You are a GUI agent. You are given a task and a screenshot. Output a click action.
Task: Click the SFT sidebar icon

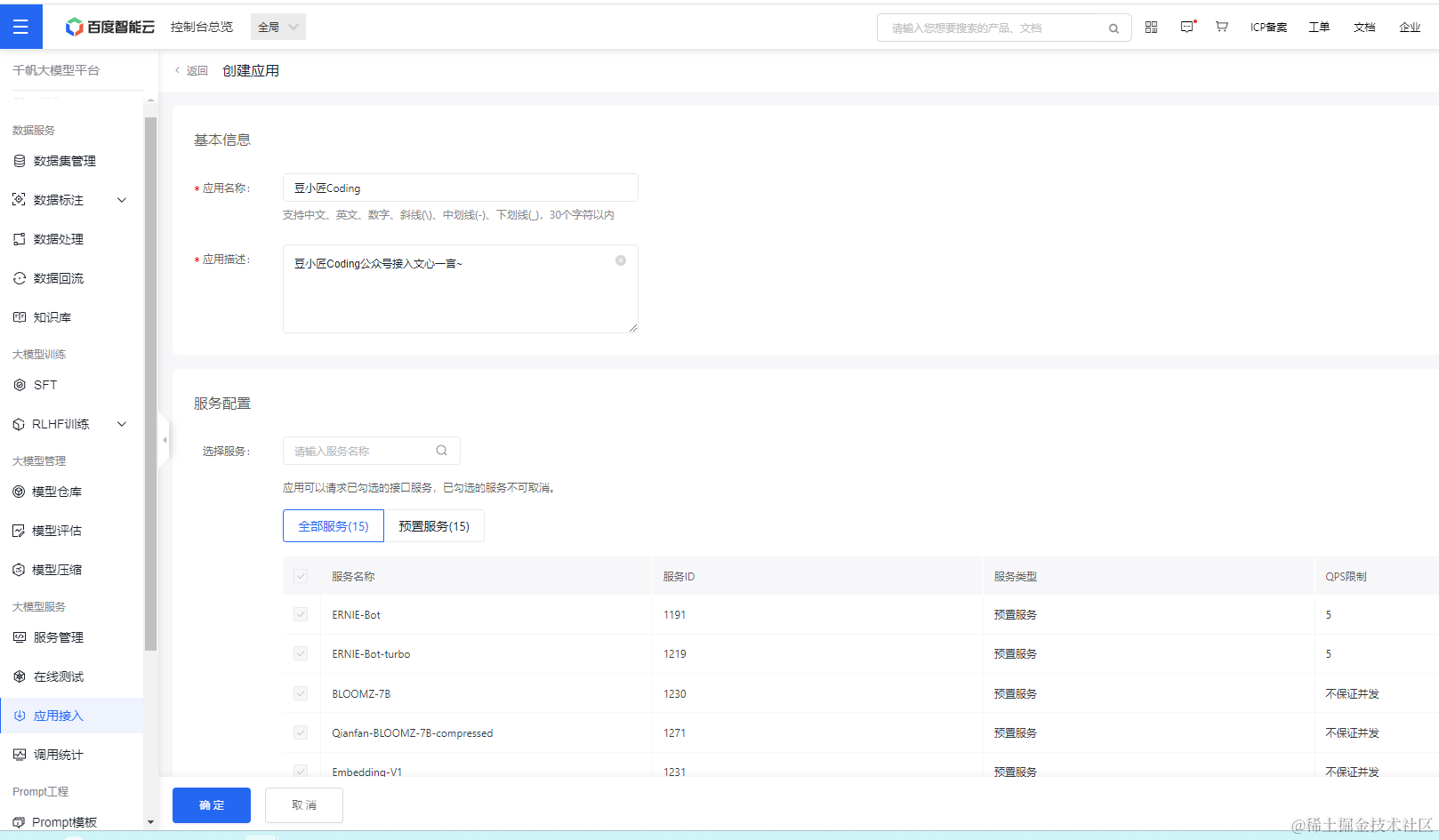20,385
